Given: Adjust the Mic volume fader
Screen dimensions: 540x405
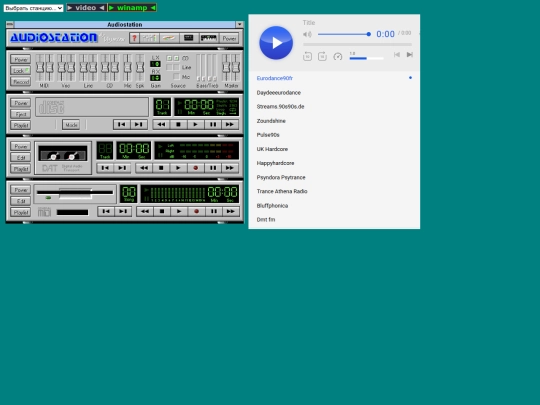Looking at the screenshot, I should click(x=127, y=68).
